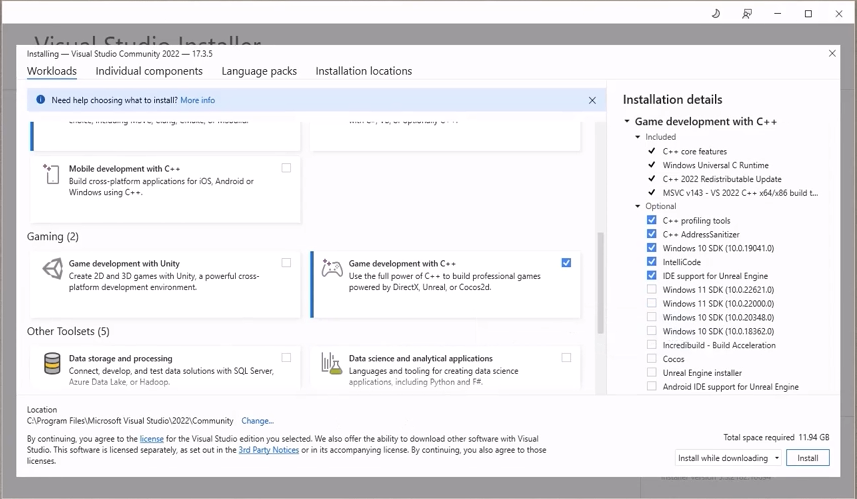Enable Windows 11 SDK (10.0.22621.0)

[x=651, y=289]
